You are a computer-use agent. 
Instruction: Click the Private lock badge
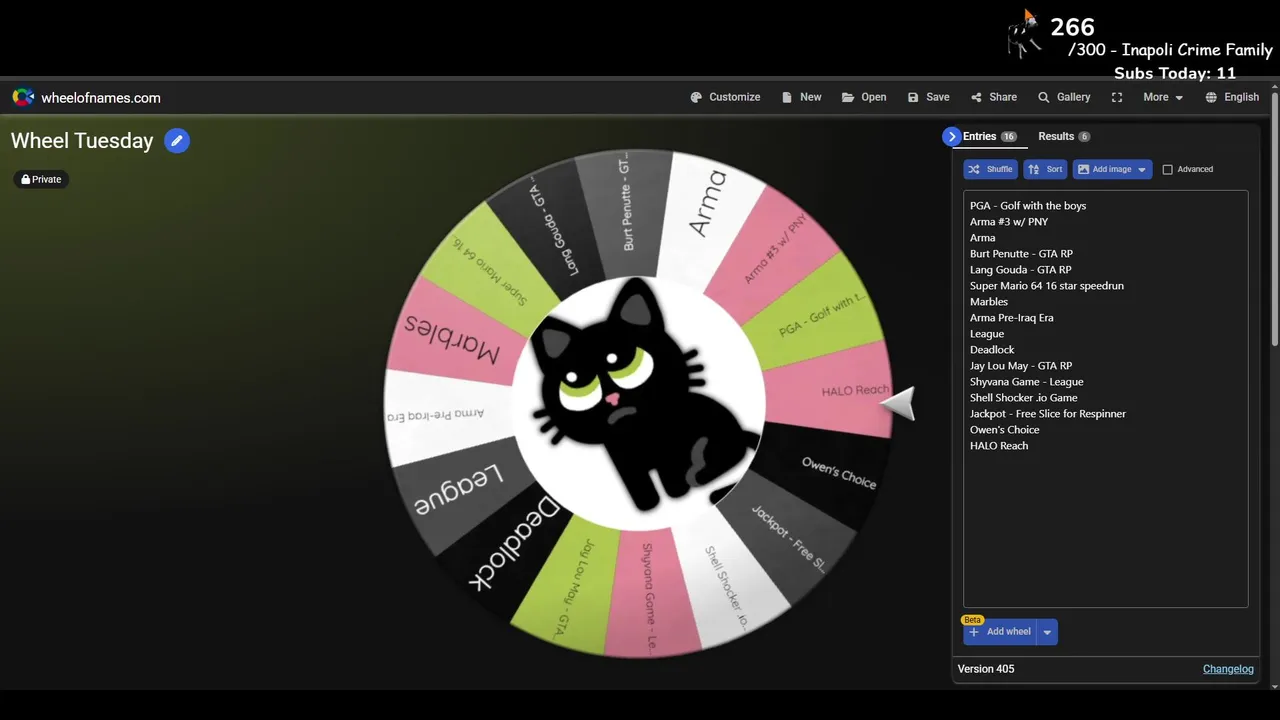pos(42,179)
